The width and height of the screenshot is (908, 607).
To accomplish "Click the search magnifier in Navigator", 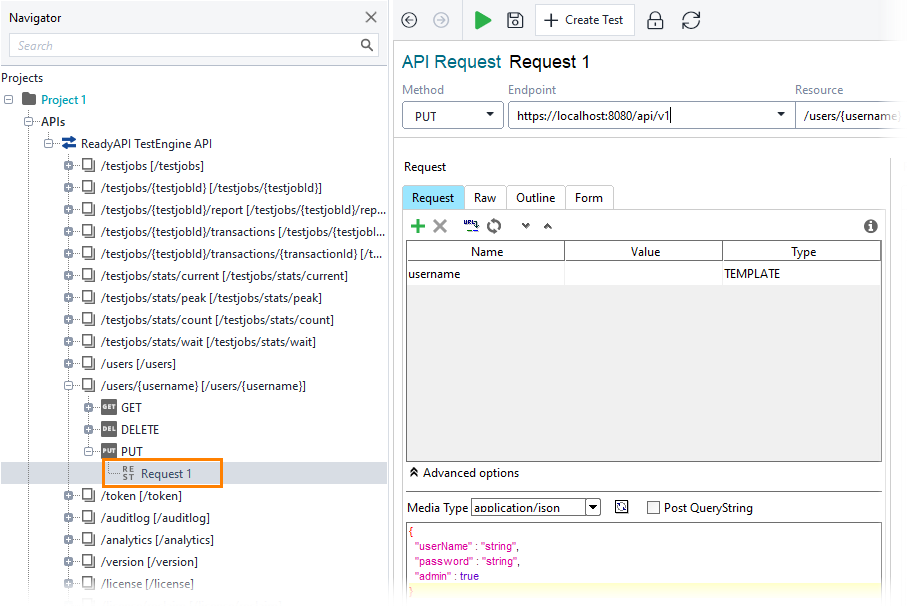I will [368, 45].
